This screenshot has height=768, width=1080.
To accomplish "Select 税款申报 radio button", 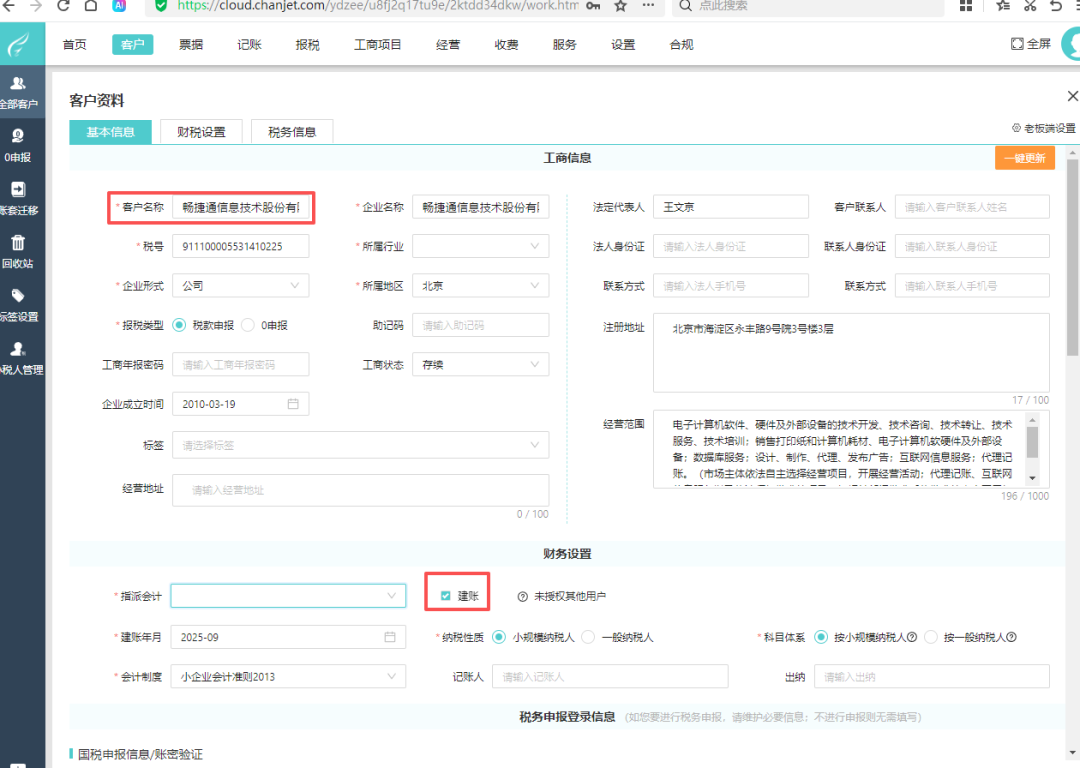I will (179, 325).
